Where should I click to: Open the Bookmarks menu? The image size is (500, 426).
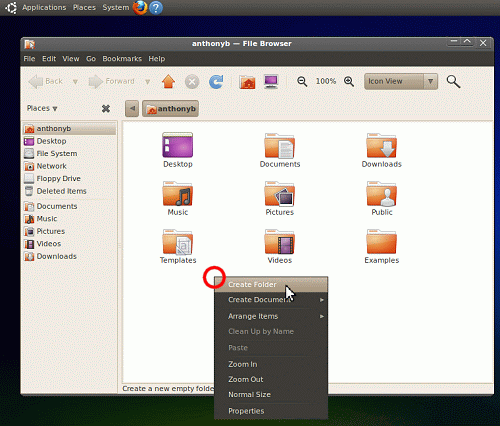tap(122, 59)
